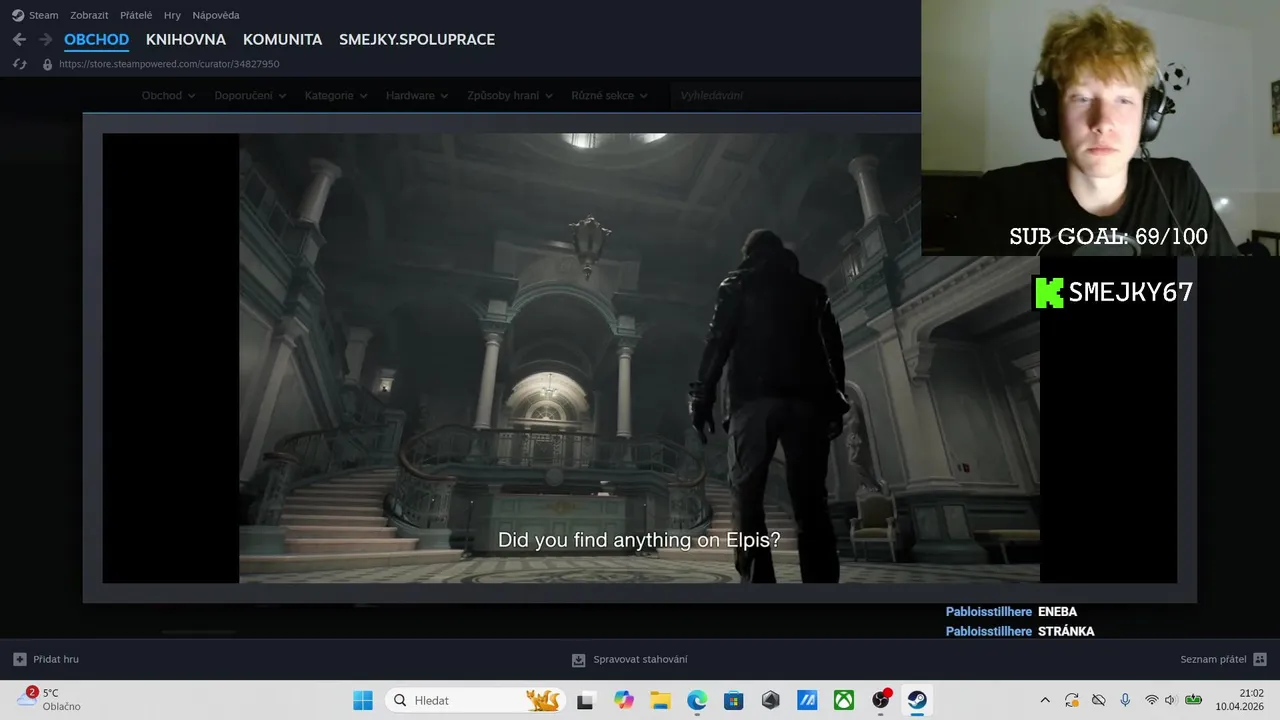The width and height of the screenshot is (1280, 720).
Task: Open the Xbox app from the taskbar
Action: point(844,700)
